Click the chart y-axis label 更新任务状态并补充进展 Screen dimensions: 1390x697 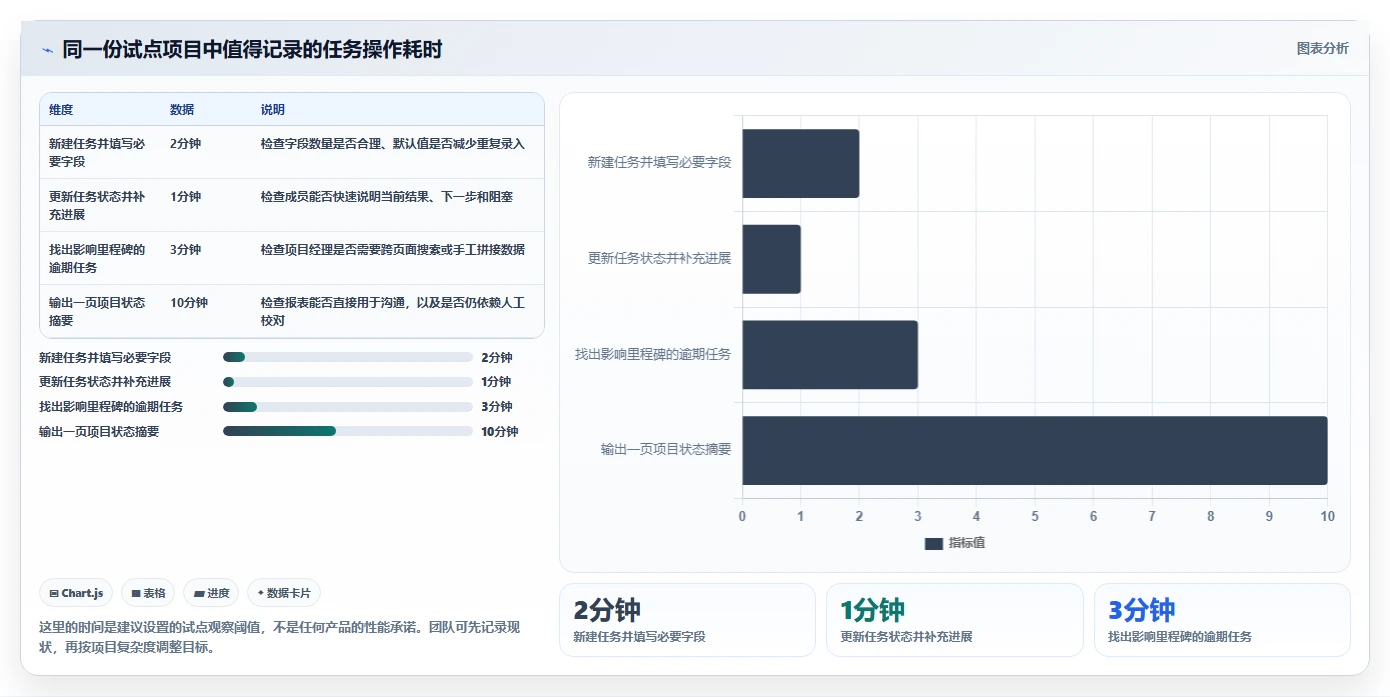click(660, 258)
